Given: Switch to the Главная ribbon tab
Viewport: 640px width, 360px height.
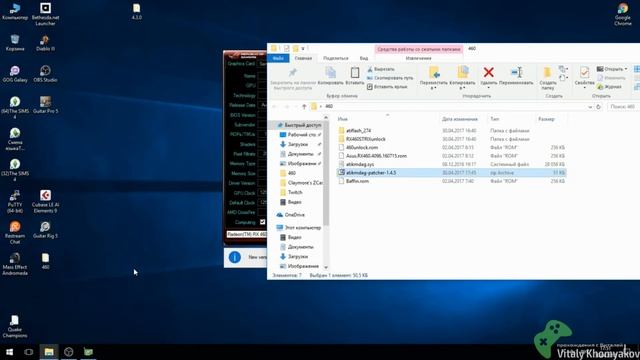Looking at the screenshot, I should tap(303, 58).
